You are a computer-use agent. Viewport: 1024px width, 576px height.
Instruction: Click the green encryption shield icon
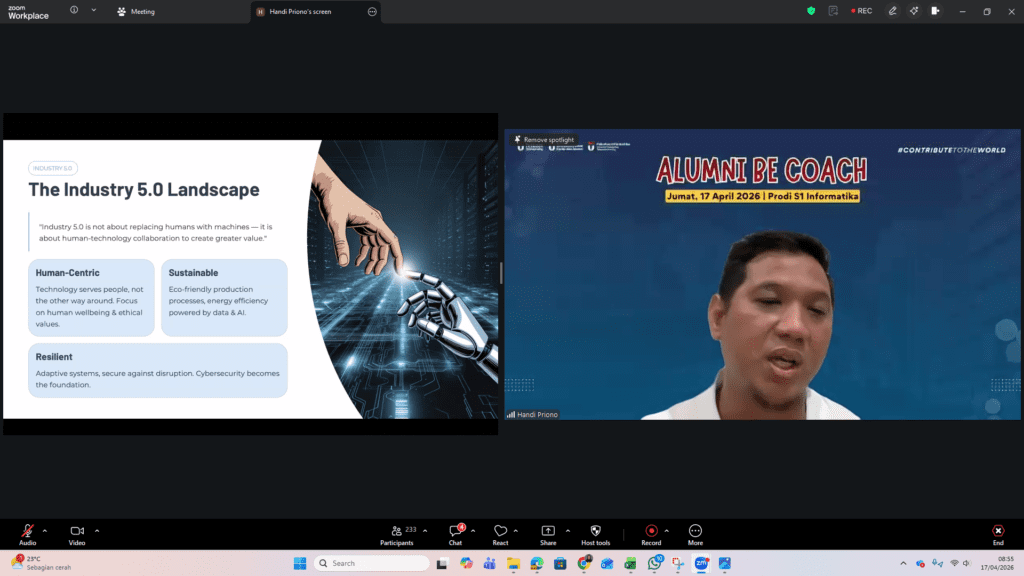(x=811, y=11)
